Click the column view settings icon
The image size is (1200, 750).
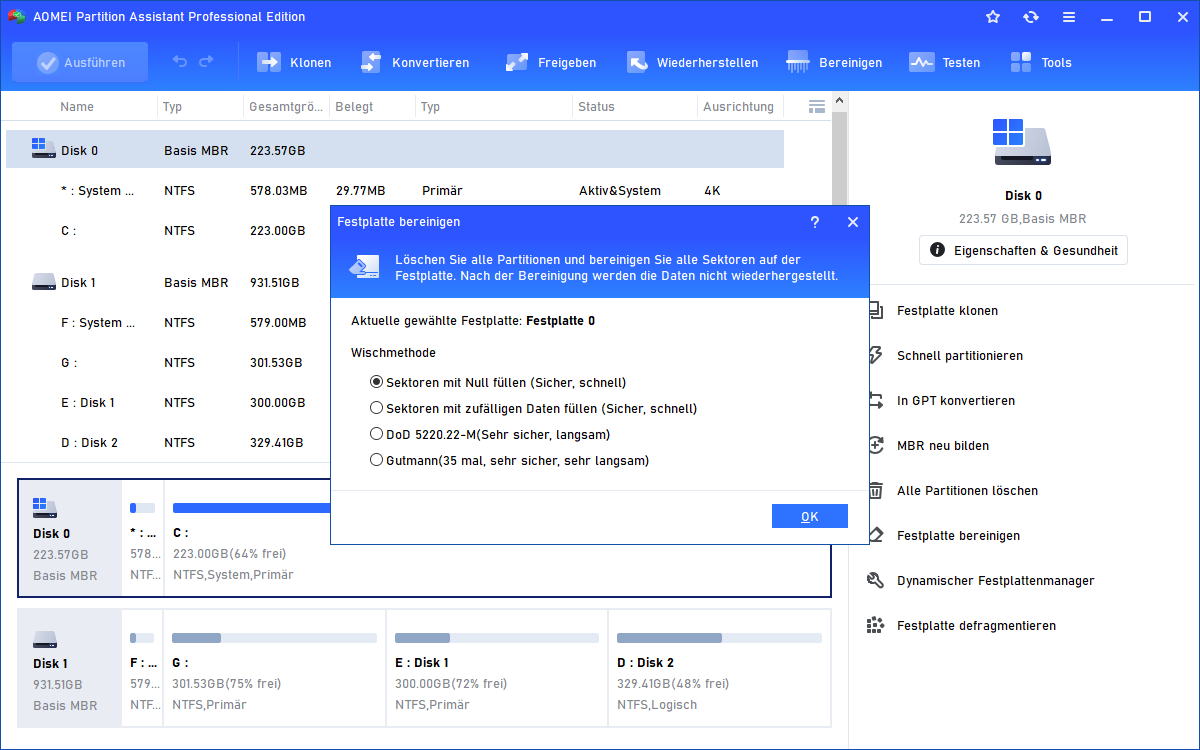pyautogui.click(x=817, y=106)
